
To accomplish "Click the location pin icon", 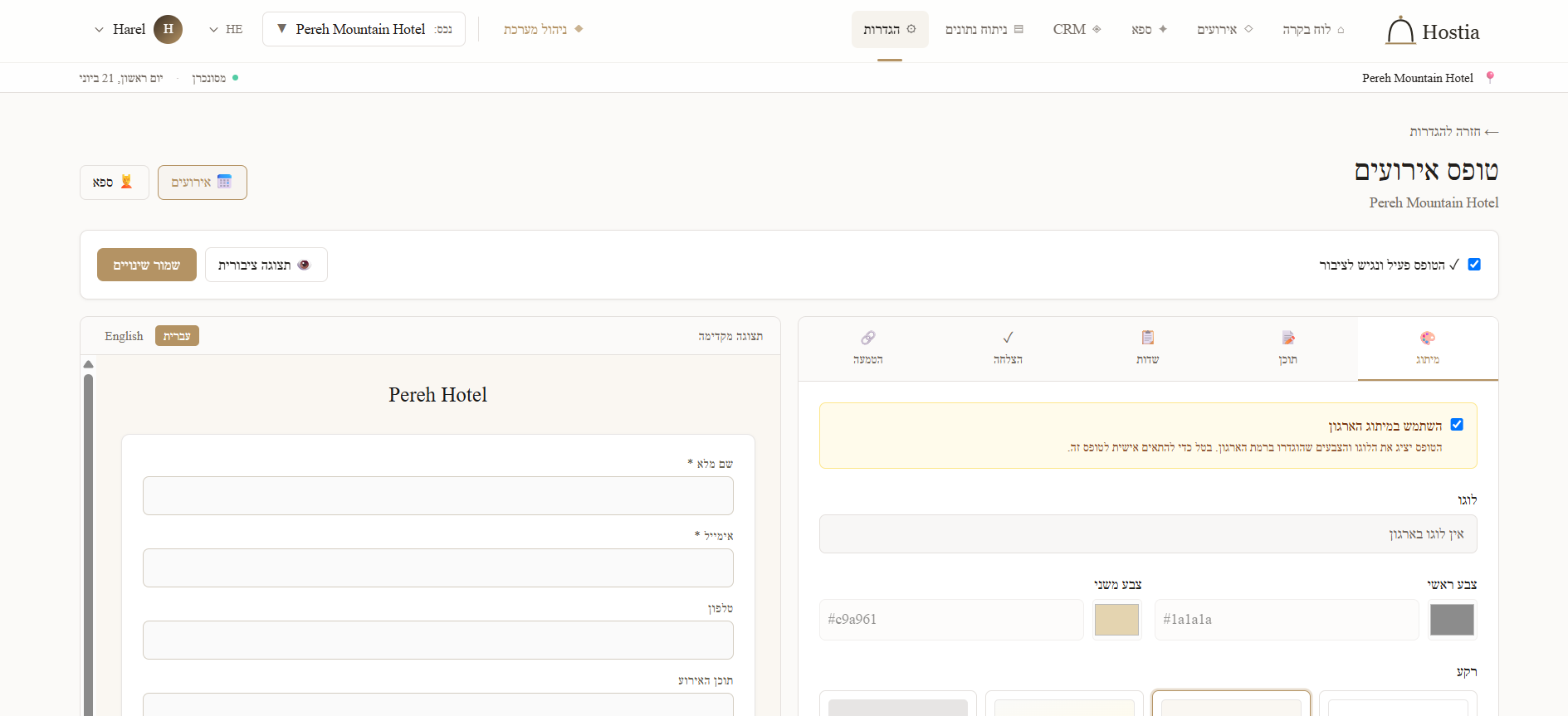I will click(1490, 77).
